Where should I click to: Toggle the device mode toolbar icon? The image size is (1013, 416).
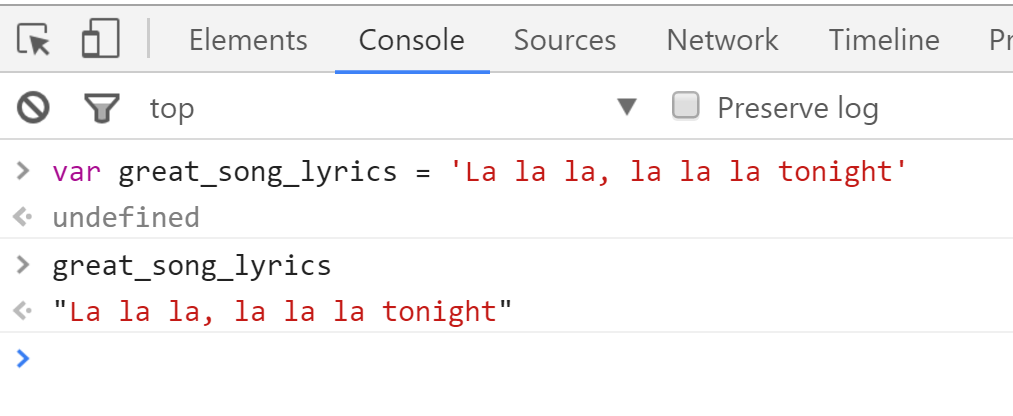click(100, 40)
